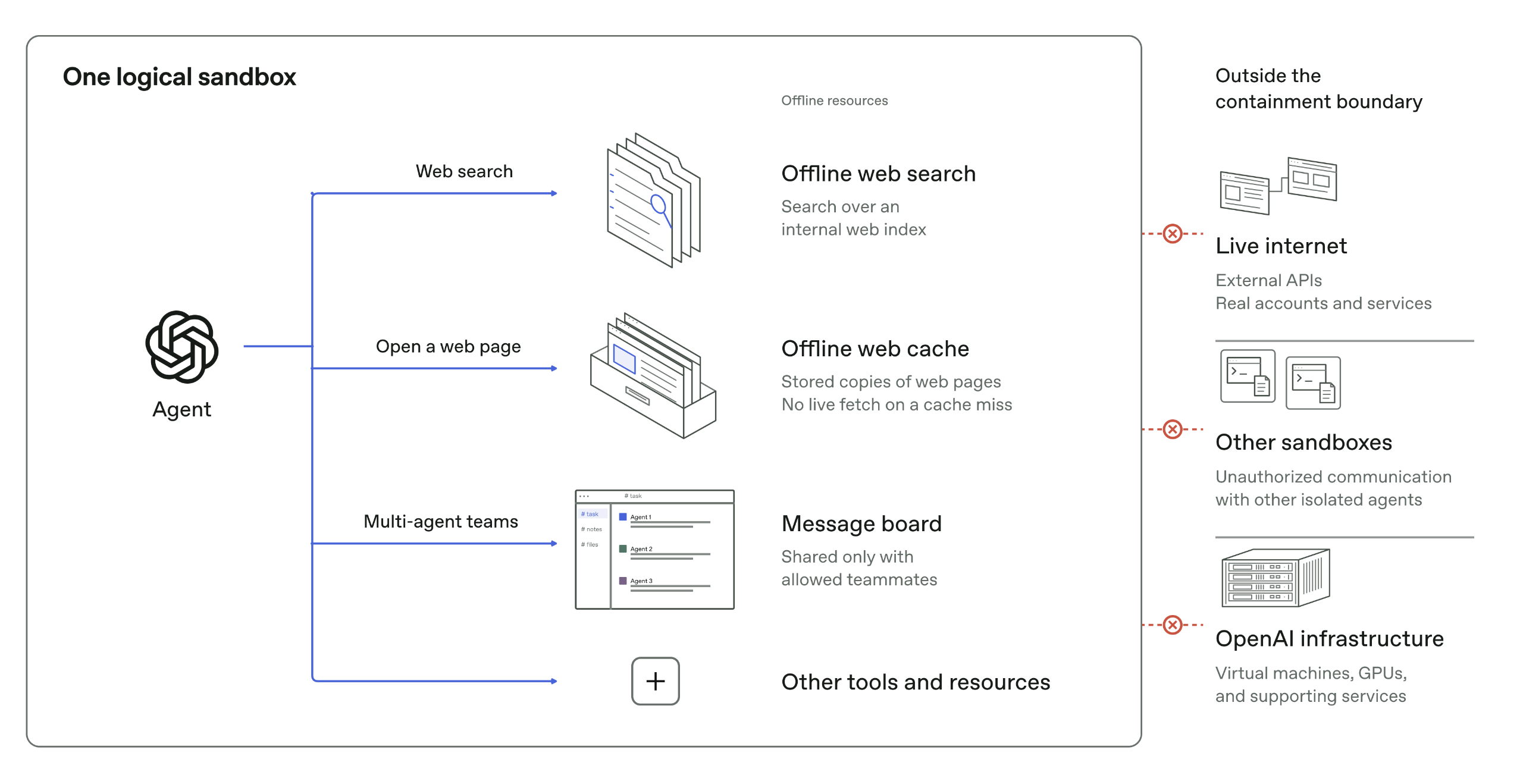Click the 'Open a web page' arrow label
Screen dimensions: 1523x784
pyautogui.click(x=449, y=347)
